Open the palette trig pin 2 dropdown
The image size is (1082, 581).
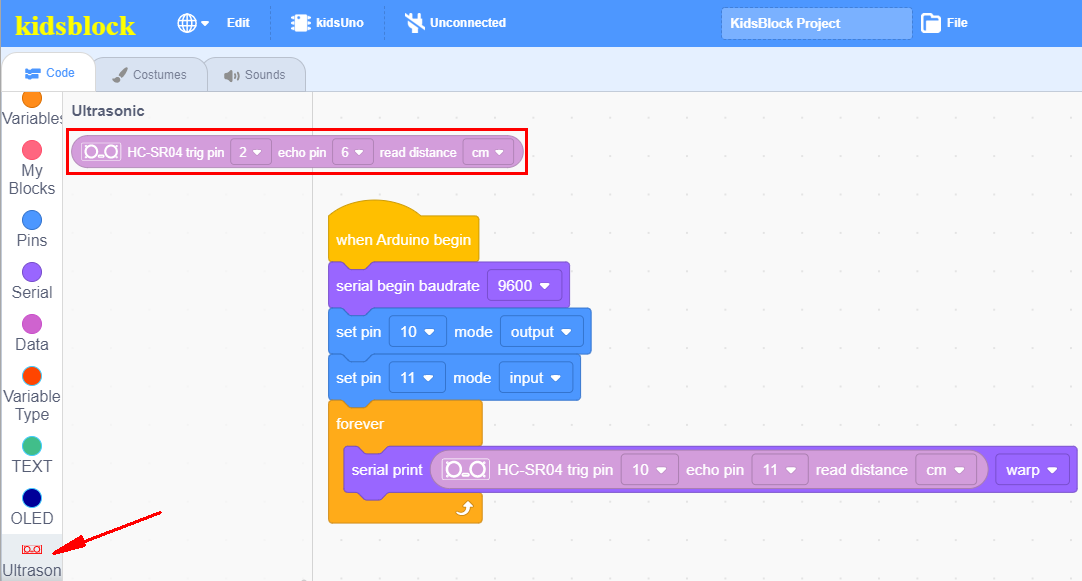pyautogui.click(x=250, y=152)
